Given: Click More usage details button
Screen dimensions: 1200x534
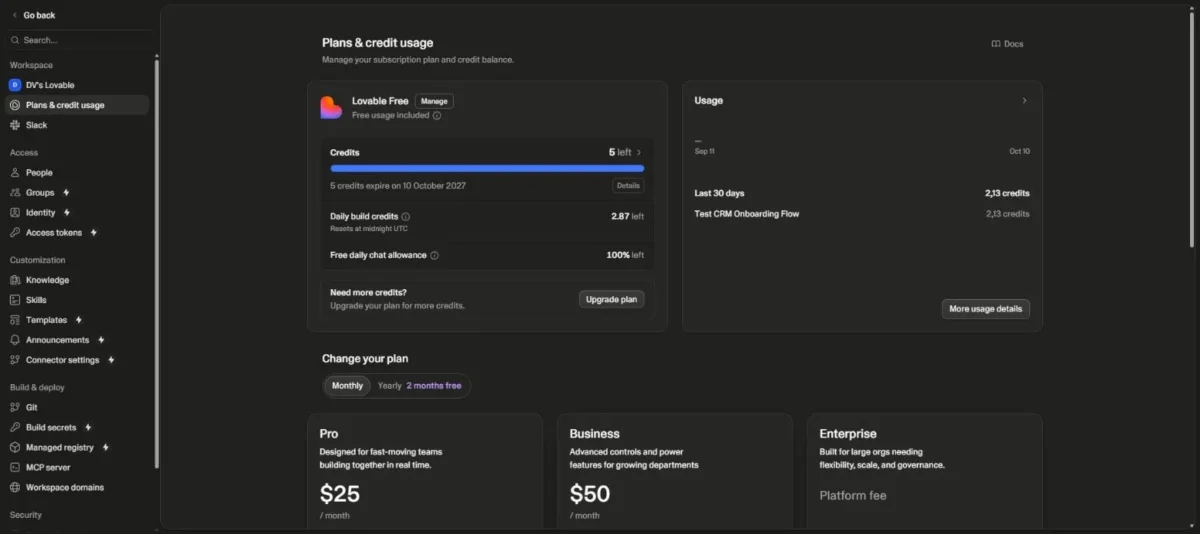Looking at the screenshot, I should tap(985, 309).
